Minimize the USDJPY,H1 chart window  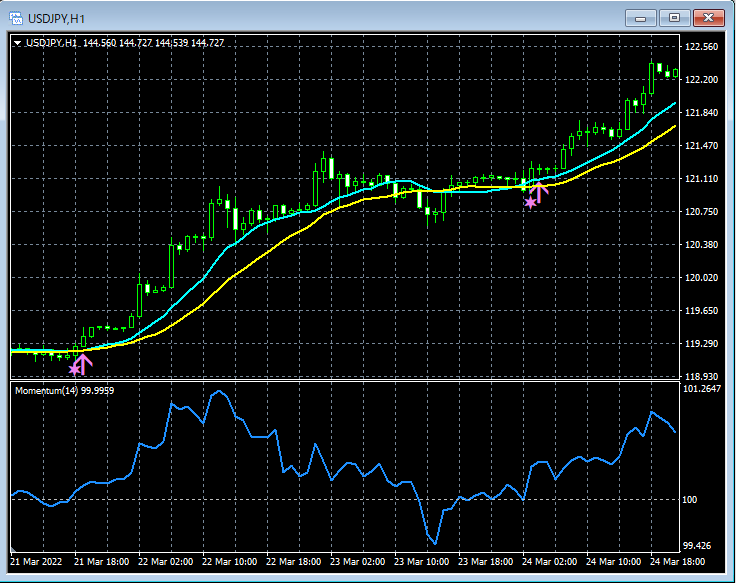point(640,18)
